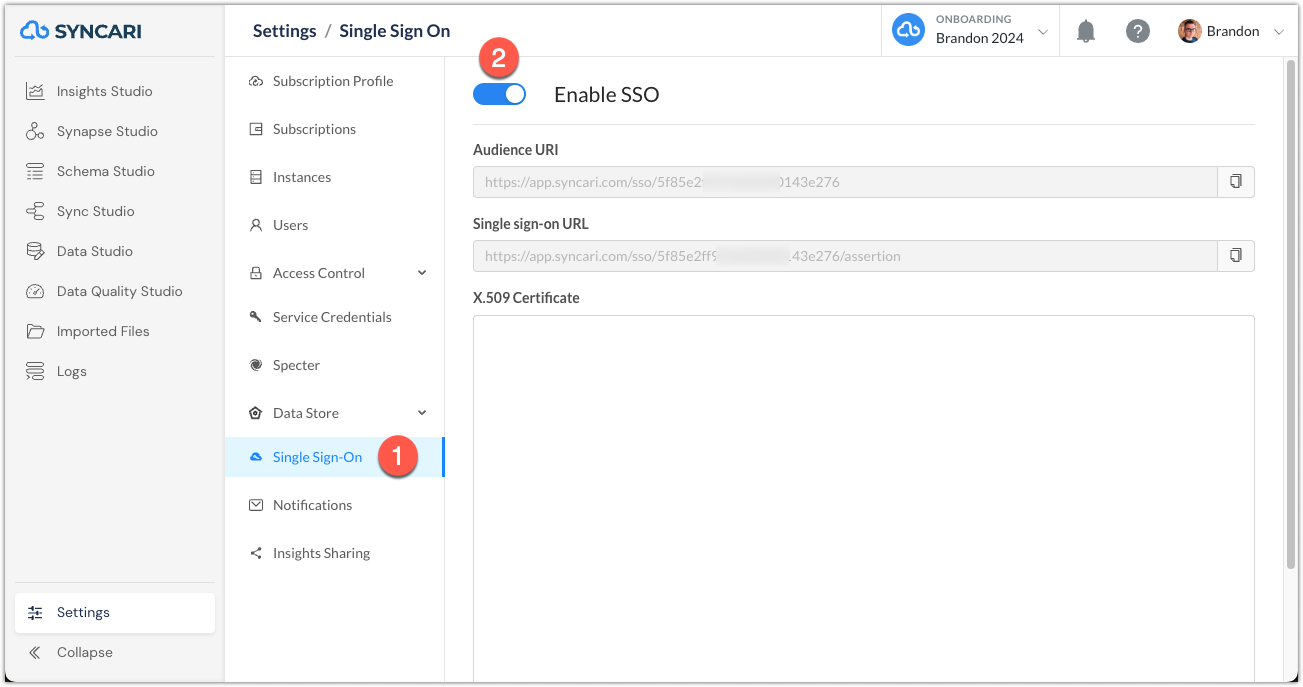Click the page vertical scrollbar

[1289, 315]
